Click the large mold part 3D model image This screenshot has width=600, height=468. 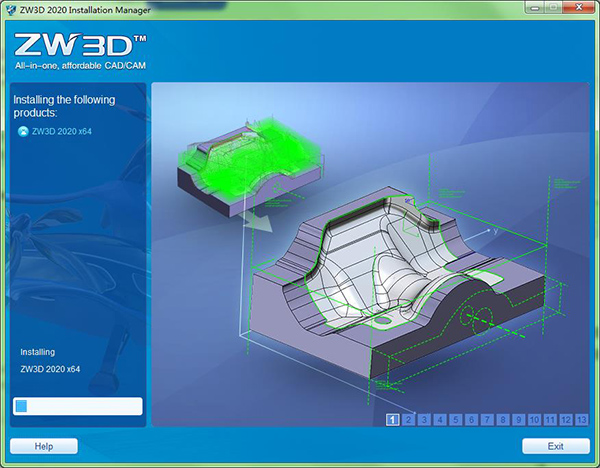(400, 290)
